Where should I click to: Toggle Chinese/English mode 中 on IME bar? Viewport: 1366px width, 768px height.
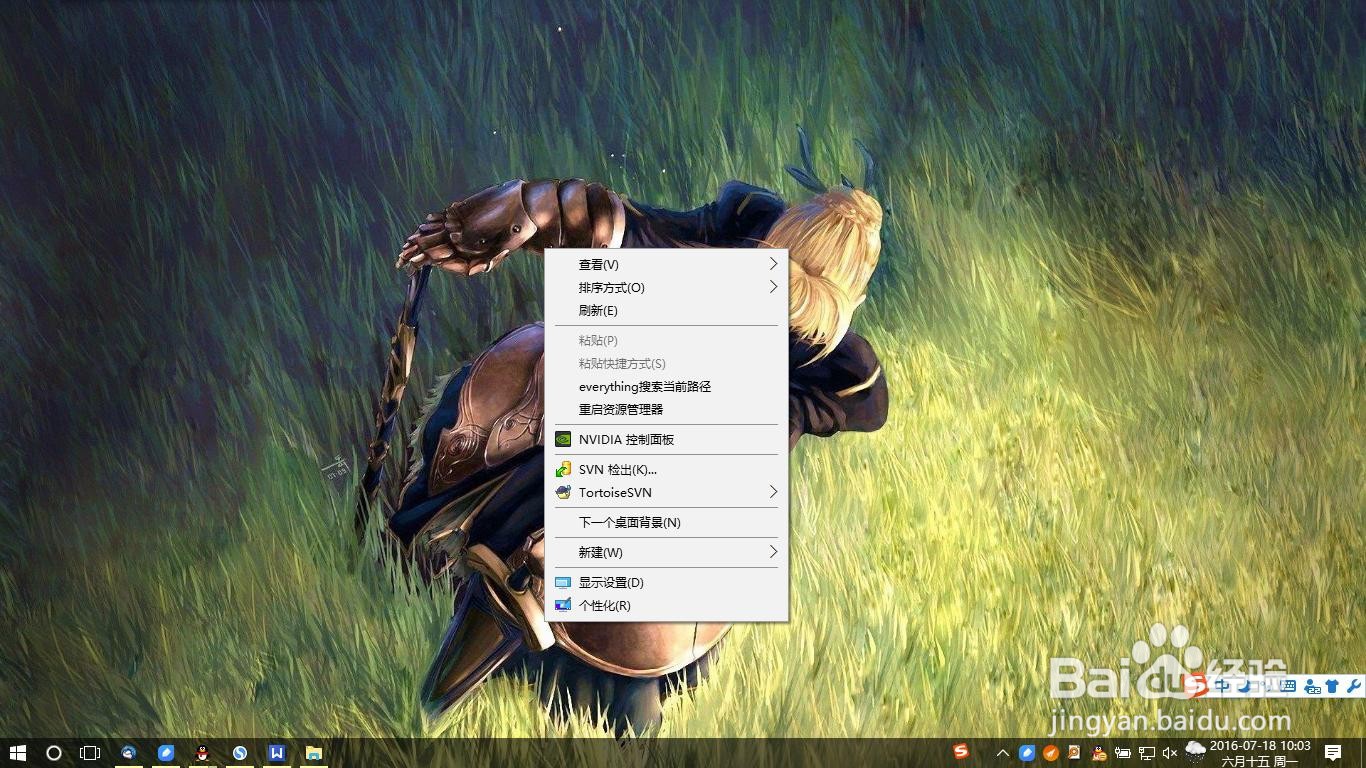click(x=1222, y=686)
